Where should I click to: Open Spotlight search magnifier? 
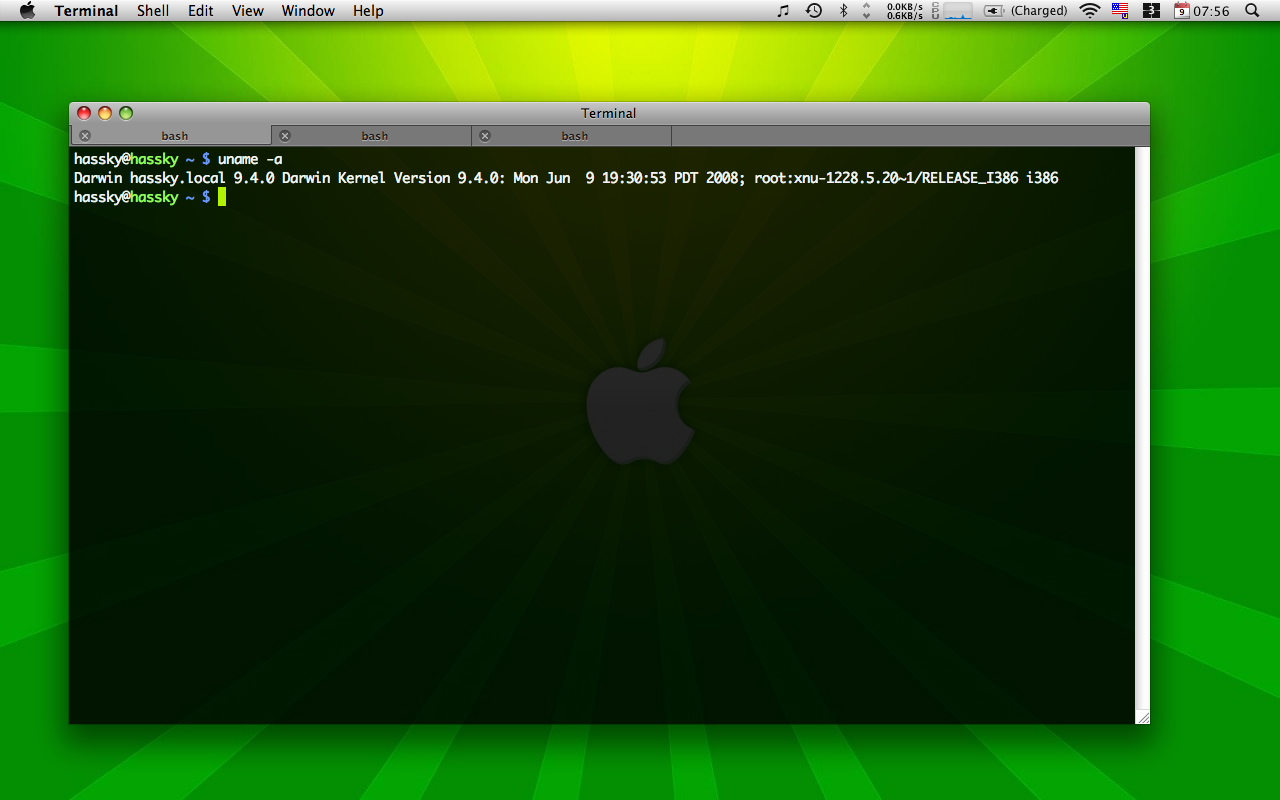tap(1252, 11)
